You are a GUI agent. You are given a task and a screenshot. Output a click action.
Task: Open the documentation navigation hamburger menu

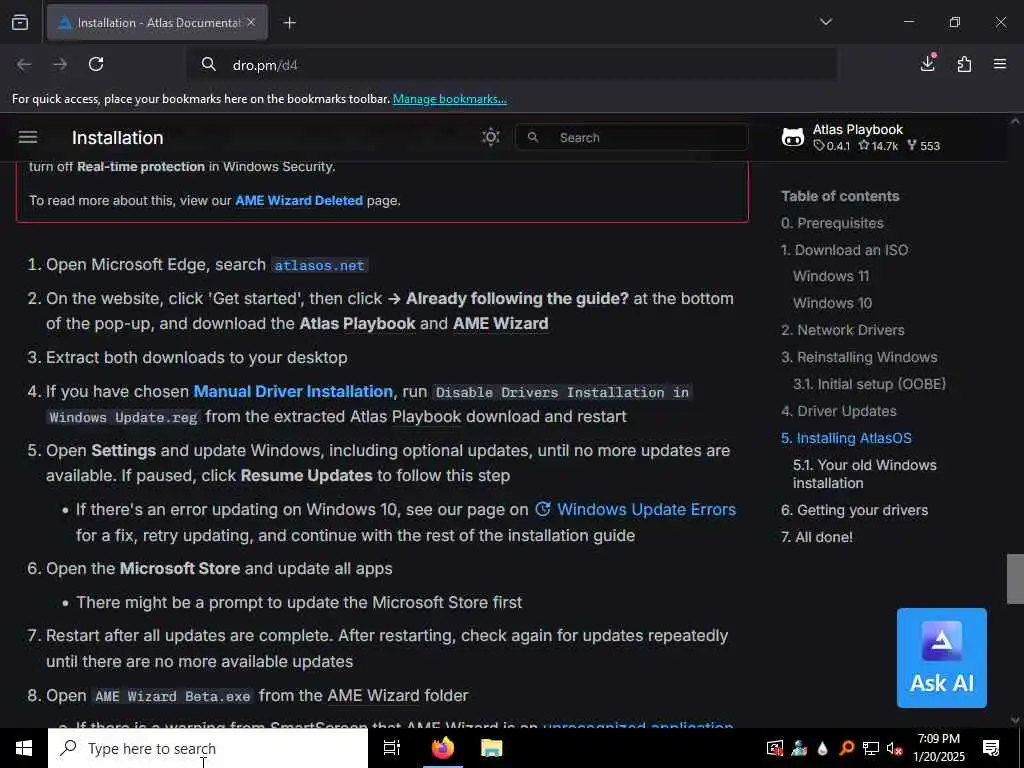click(28, 137)
